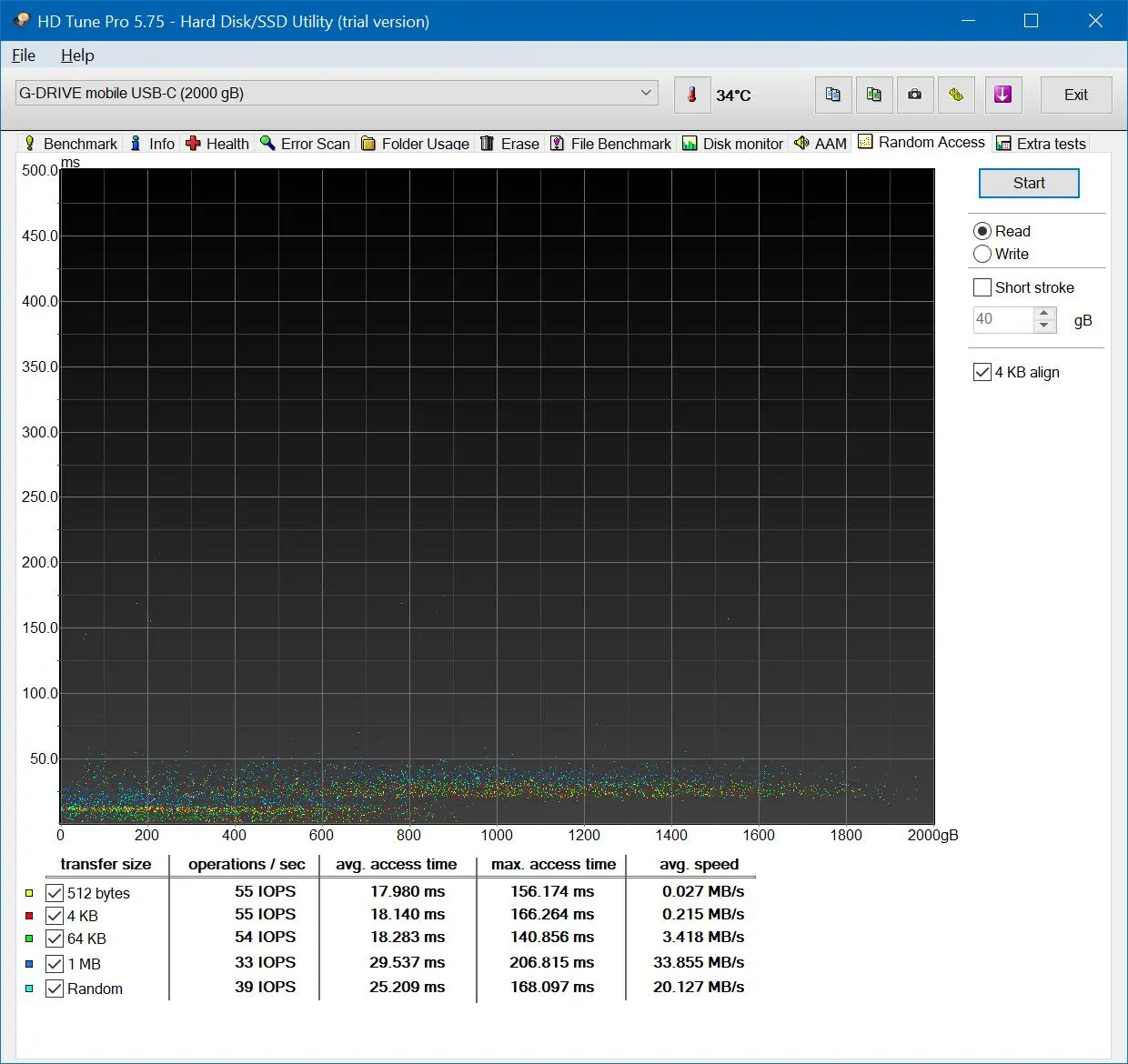Click the 206.815 ms max access value
This screenshot has width=1128, height=1064.
pos(552,962)
